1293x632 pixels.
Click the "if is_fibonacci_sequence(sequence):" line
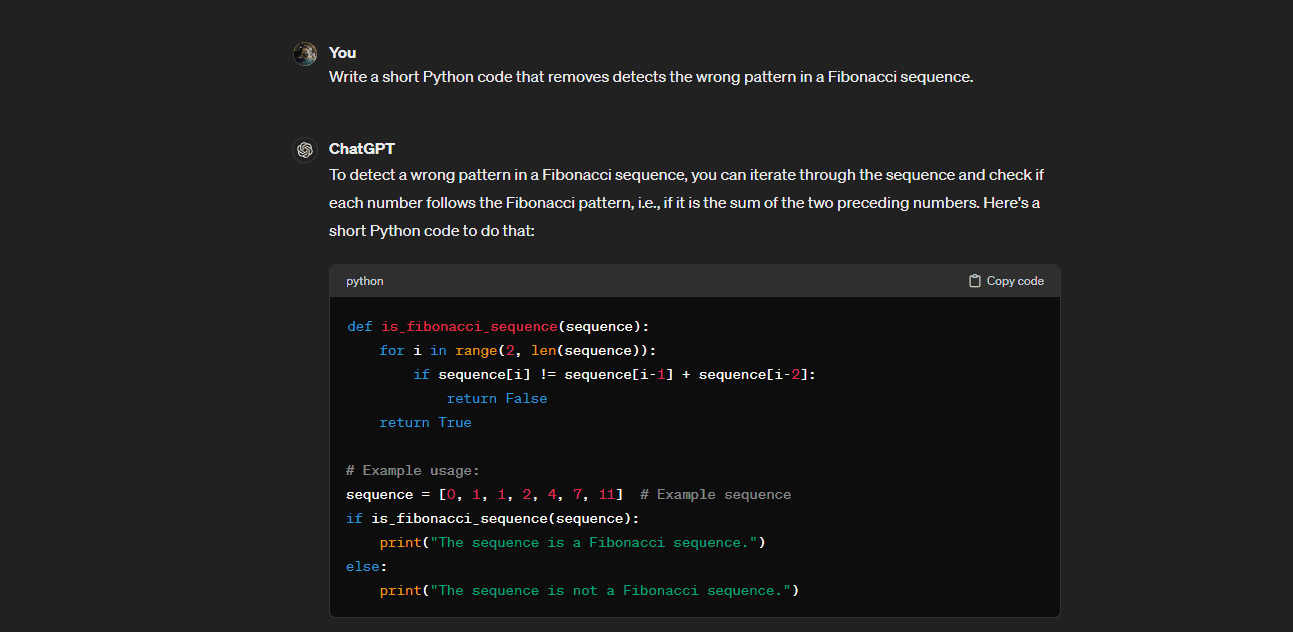[492, 518]
